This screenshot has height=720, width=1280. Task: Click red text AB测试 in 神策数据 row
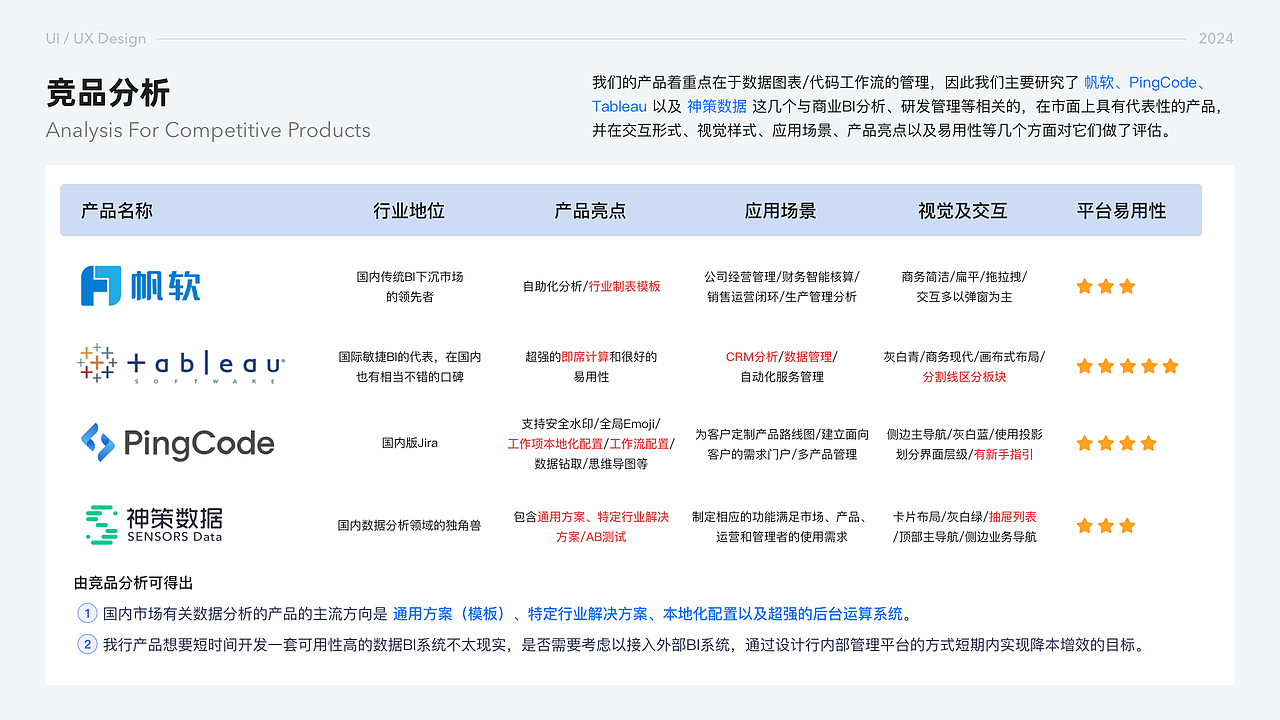pyautogui.click(x=605, y=537)
